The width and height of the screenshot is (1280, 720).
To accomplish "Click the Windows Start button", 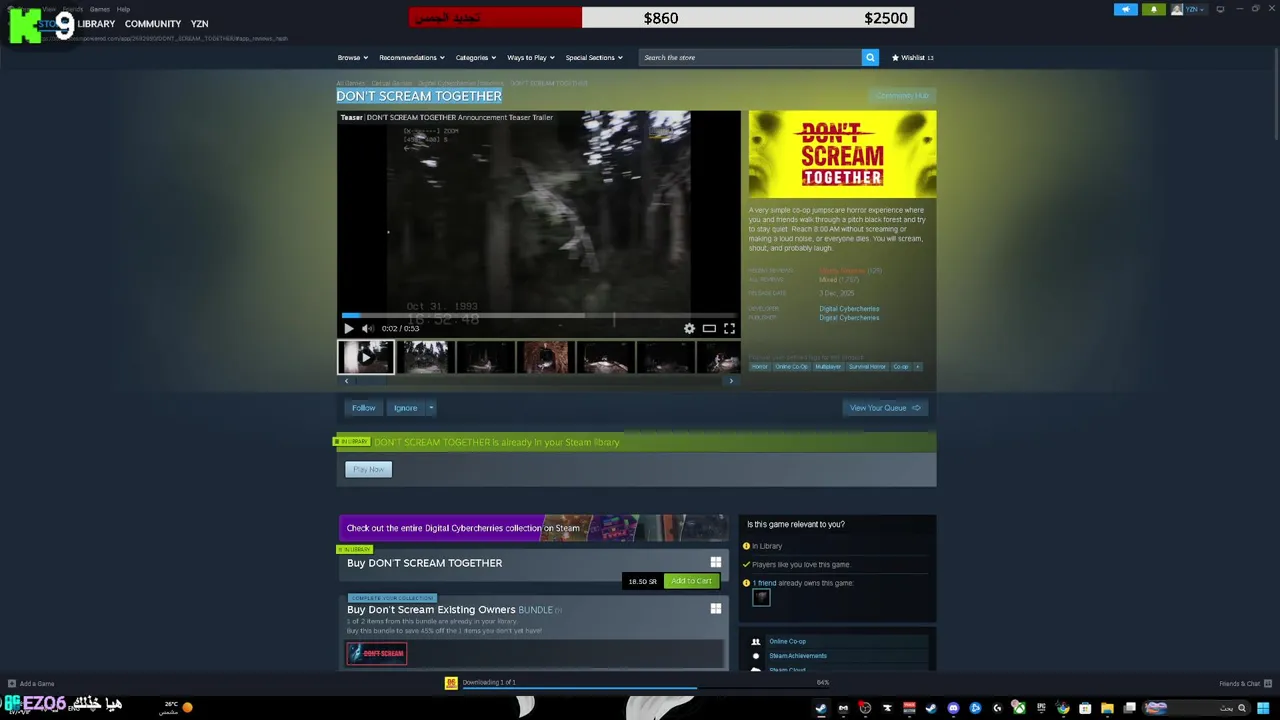I will [x=1263, y=708].
